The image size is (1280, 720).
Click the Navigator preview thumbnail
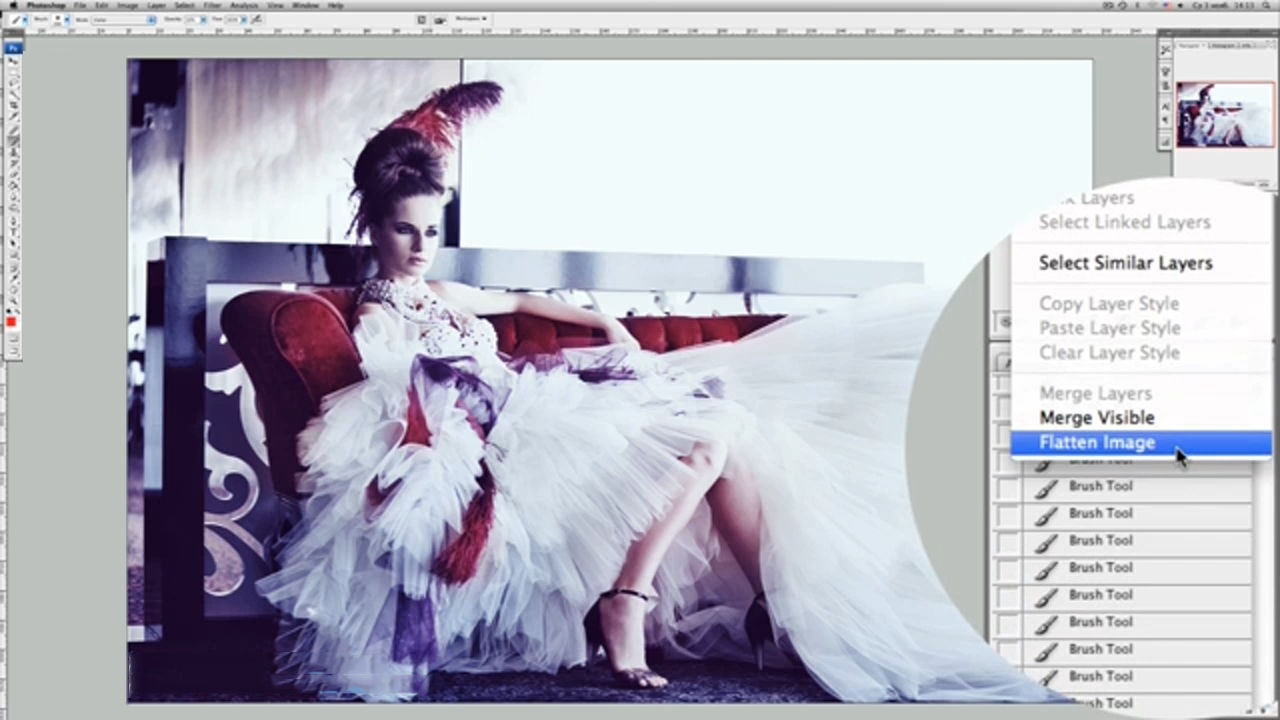[x=1225, y=114]
